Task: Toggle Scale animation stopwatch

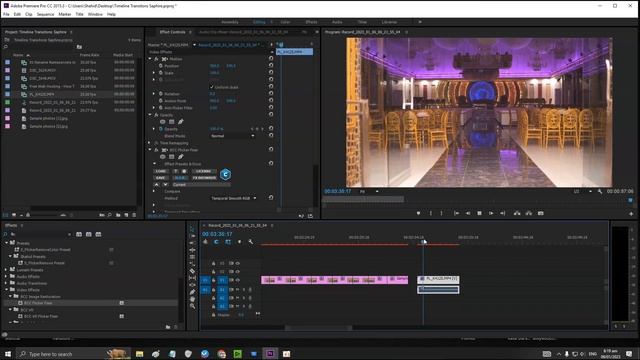Action: (161, 73)
